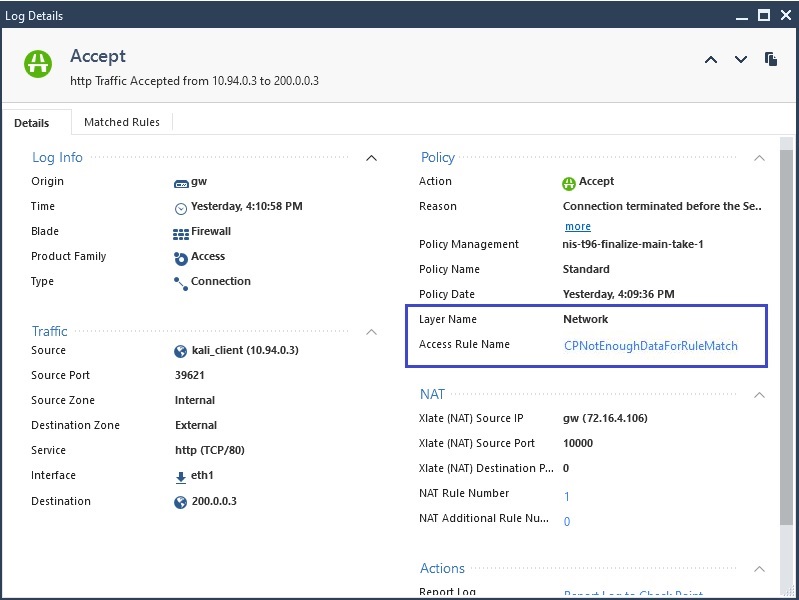
Task: Select the Log Info section heading
Action: click(x=57, y=158)
